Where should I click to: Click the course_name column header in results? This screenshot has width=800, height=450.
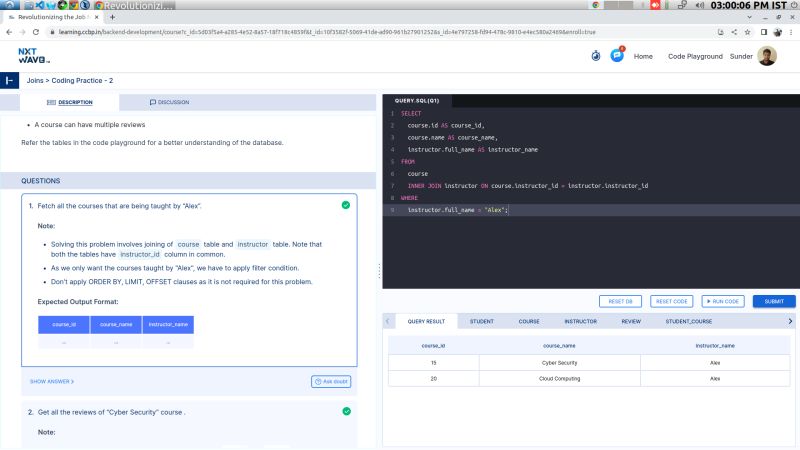(559, 345)
